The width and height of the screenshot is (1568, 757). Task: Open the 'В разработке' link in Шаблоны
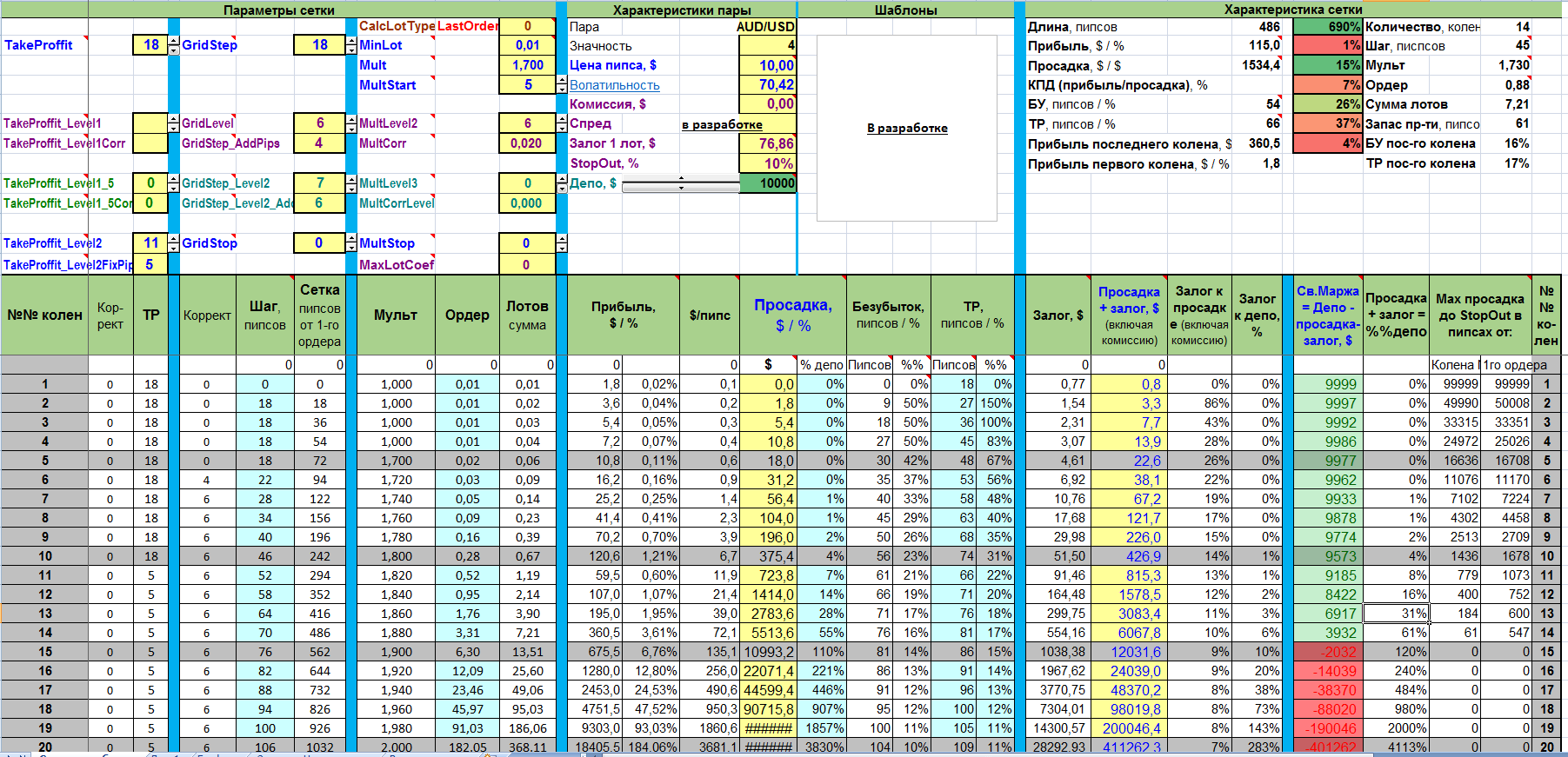click(907, 128)
